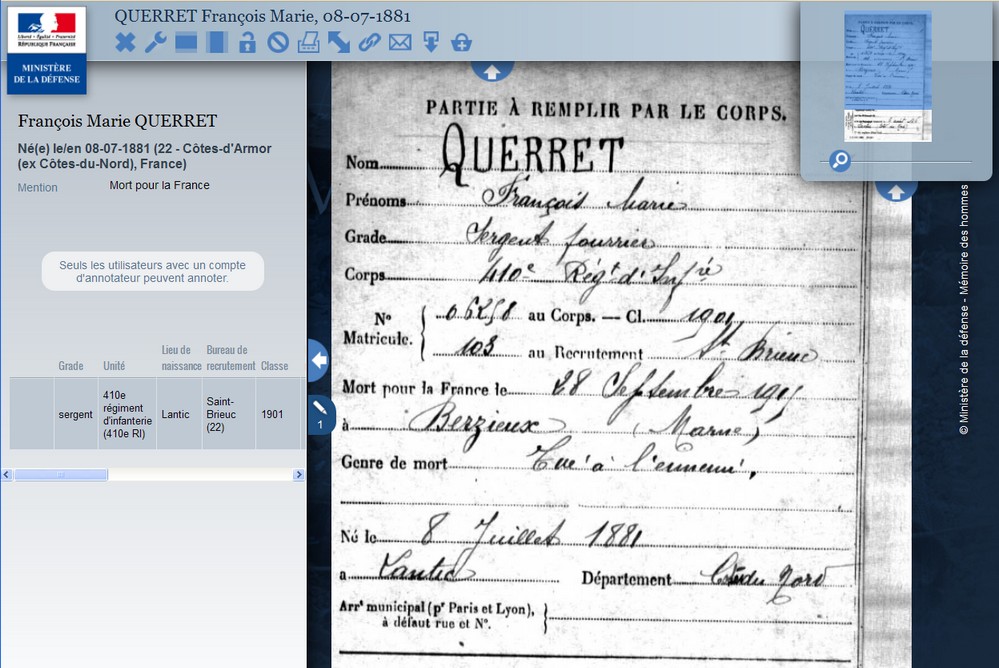Screen dimensions: 999x668
Task: Download the image with down-arrow icon
Action: 431,42
